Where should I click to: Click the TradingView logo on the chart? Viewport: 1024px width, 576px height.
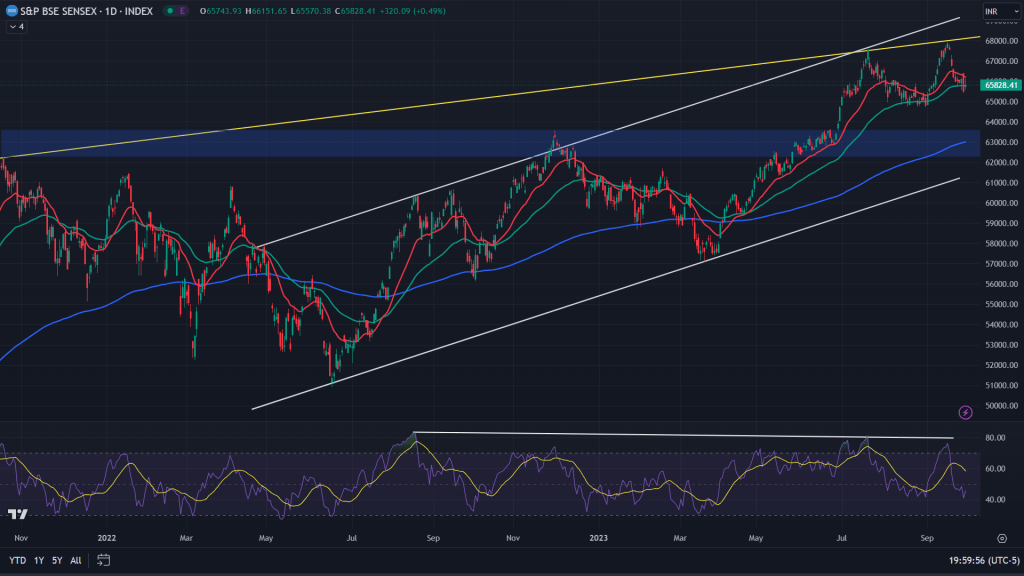point(17,514)
